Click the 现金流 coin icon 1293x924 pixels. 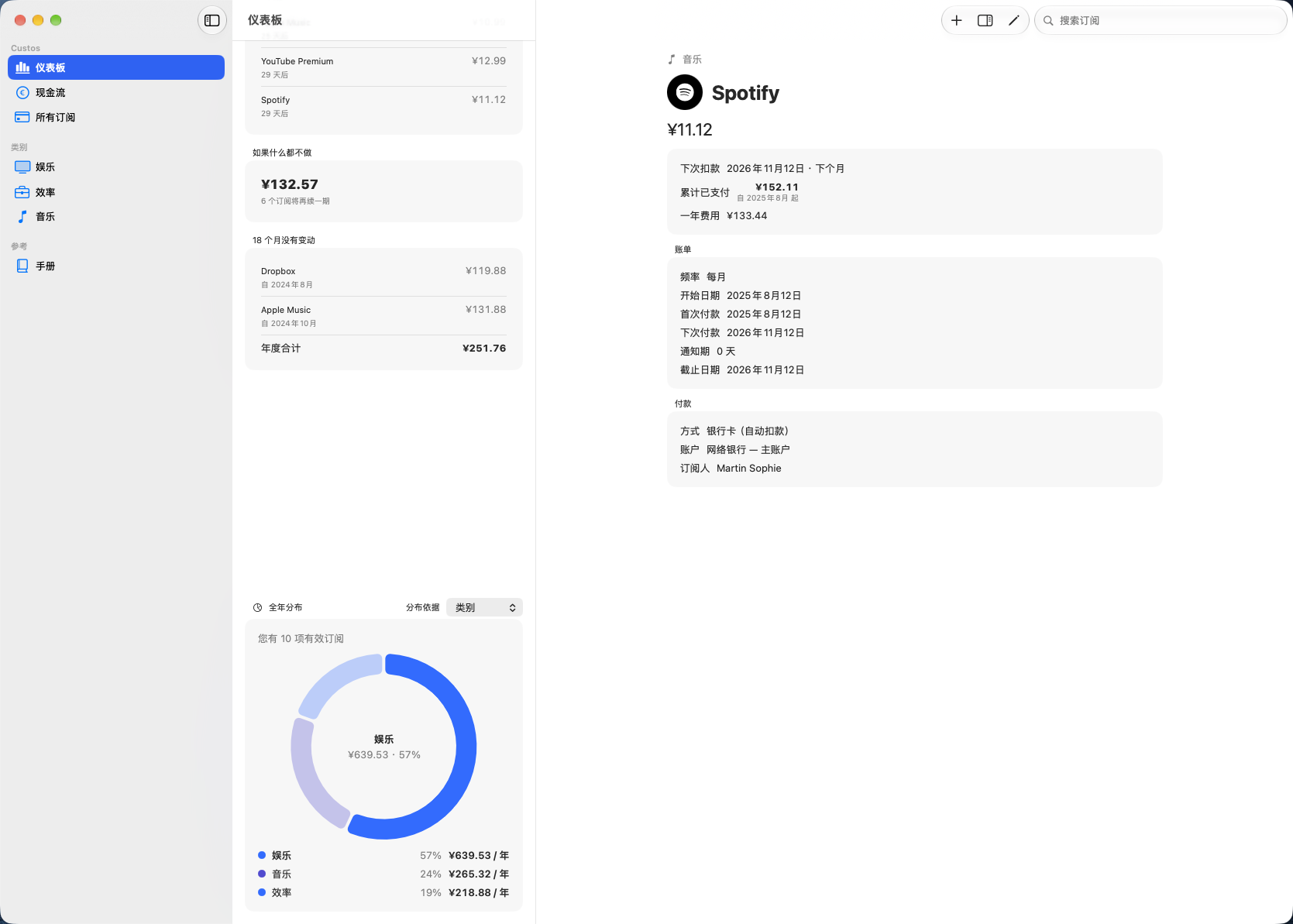click(x=22, y=92)
